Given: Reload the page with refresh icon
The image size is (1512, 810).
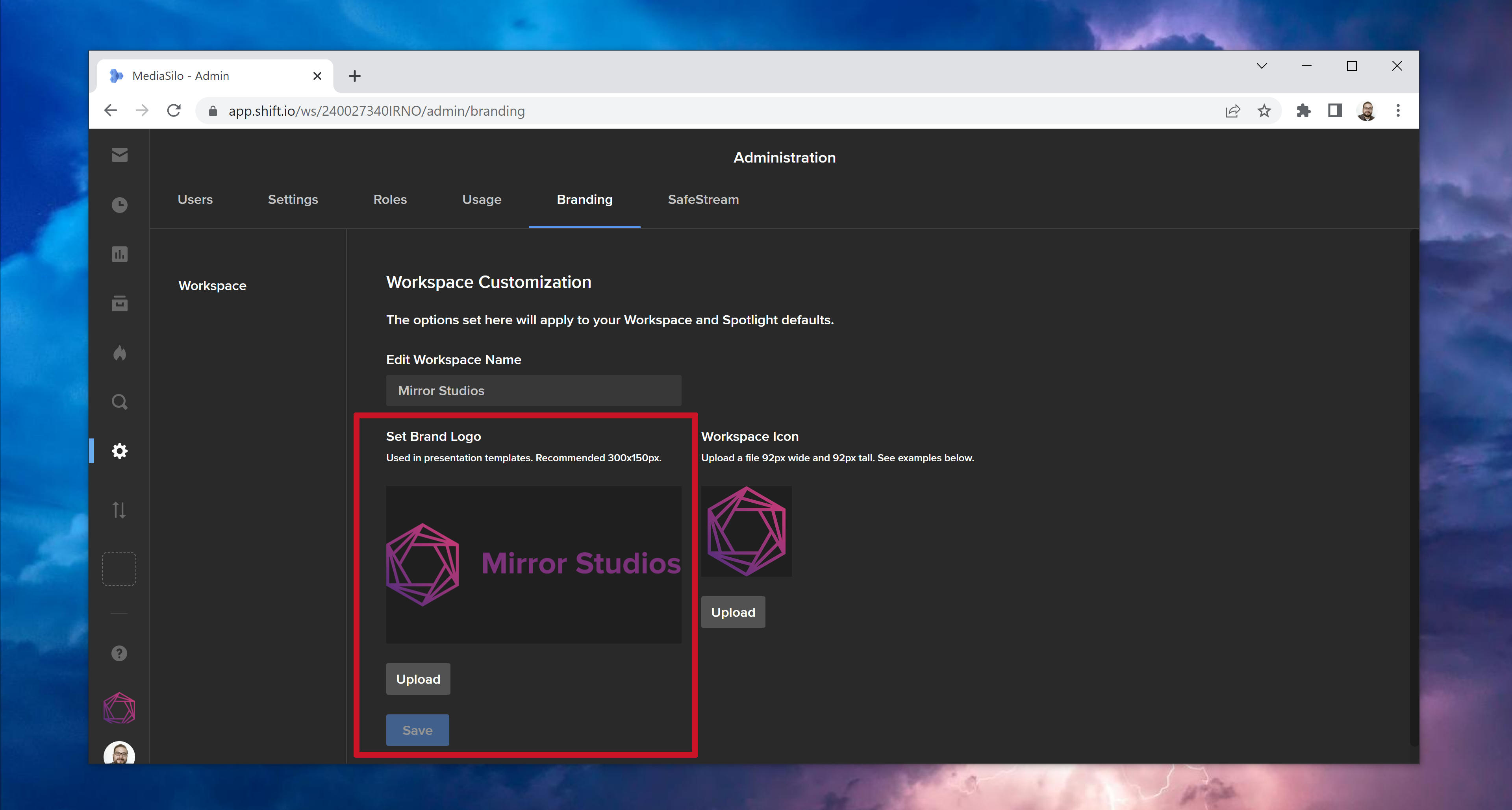Looking at the screenshot, I should [x=174, y=110].
